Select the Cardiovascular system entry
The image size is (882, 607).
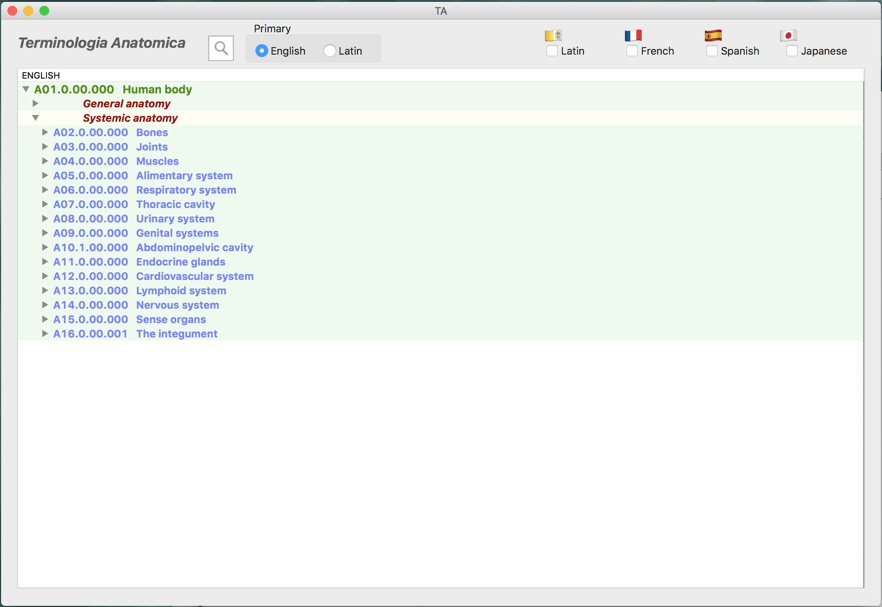pyautogui.click(x=194, y=277)
